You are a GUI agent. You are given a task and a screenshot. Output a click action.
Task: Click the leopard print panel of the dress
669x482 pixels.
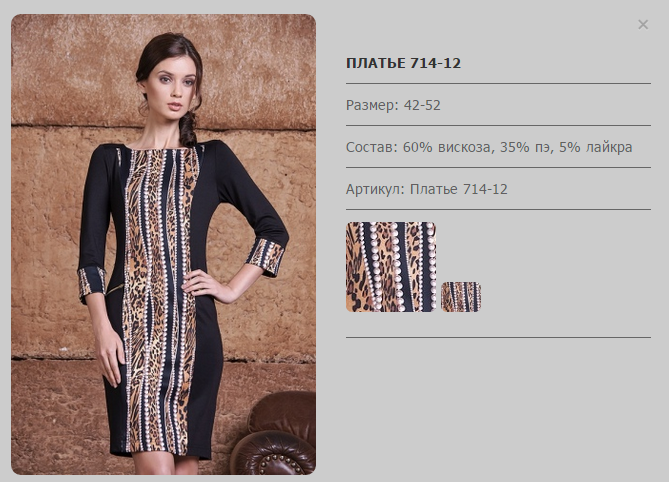point(160,299)
